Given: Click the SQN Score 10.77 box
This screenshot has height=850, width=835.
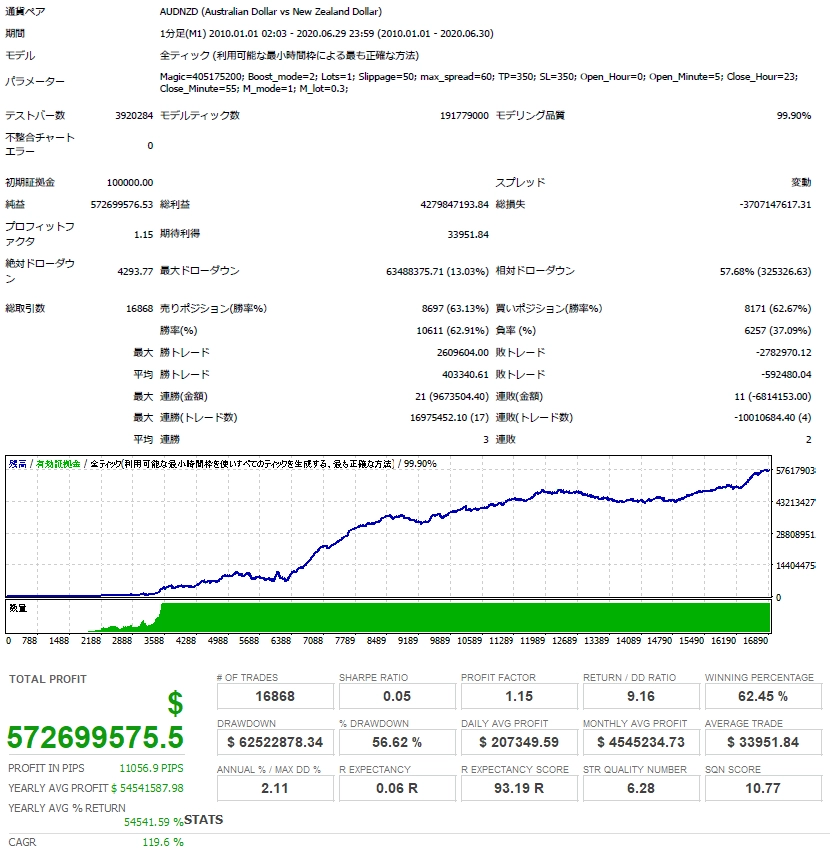Looking at the screenshot, I should (763, 788).
